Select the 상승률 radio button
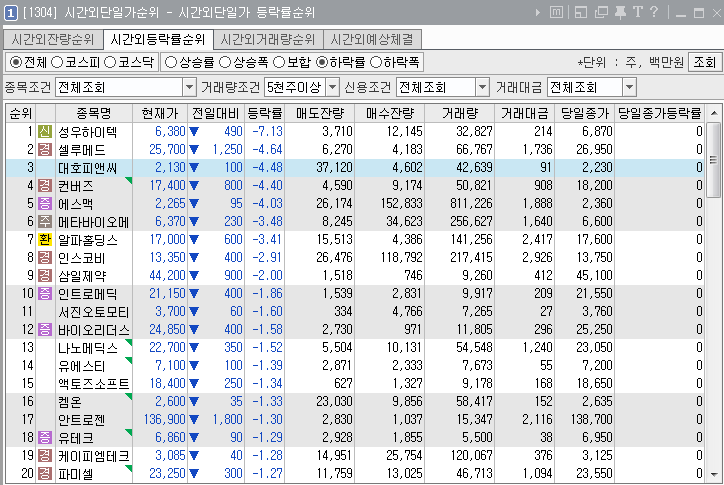The width and height of the screenshot is (724, 485). [x=170, y=62]
